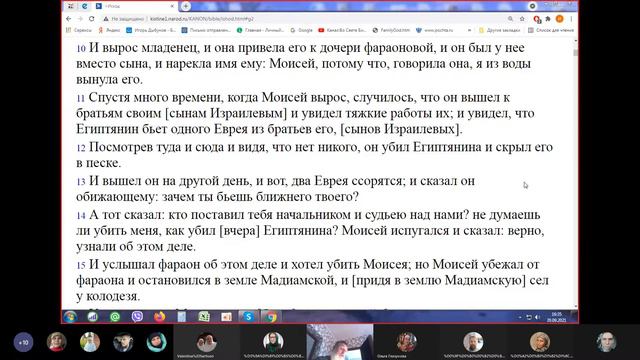Close the active Исход tab
The height and width of the screenshot is (360, 640).
(172, 6)
